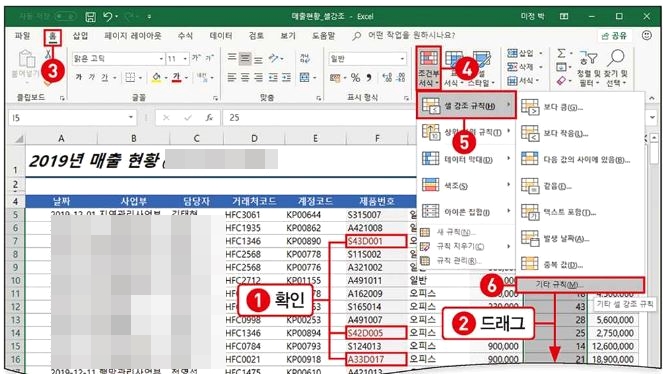Switch to the Insert (삽입) ribbon tab
The image size is (669, 374).
pyautogui.click(x=81, y=36)
